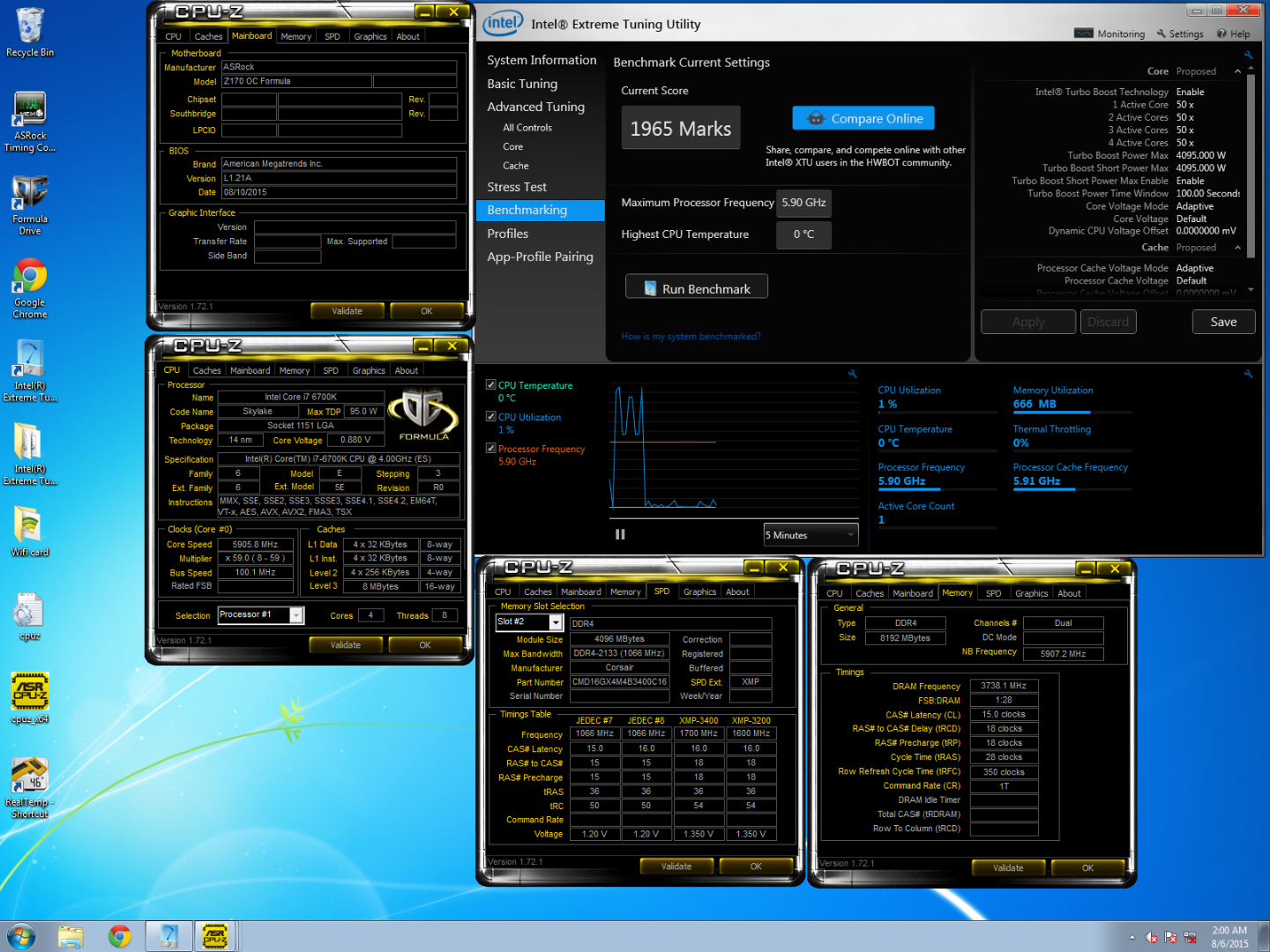Screen dimensions: 1270x952
Task: Switch to Intel XTU taskbar icon
Action: pos(168,936)
